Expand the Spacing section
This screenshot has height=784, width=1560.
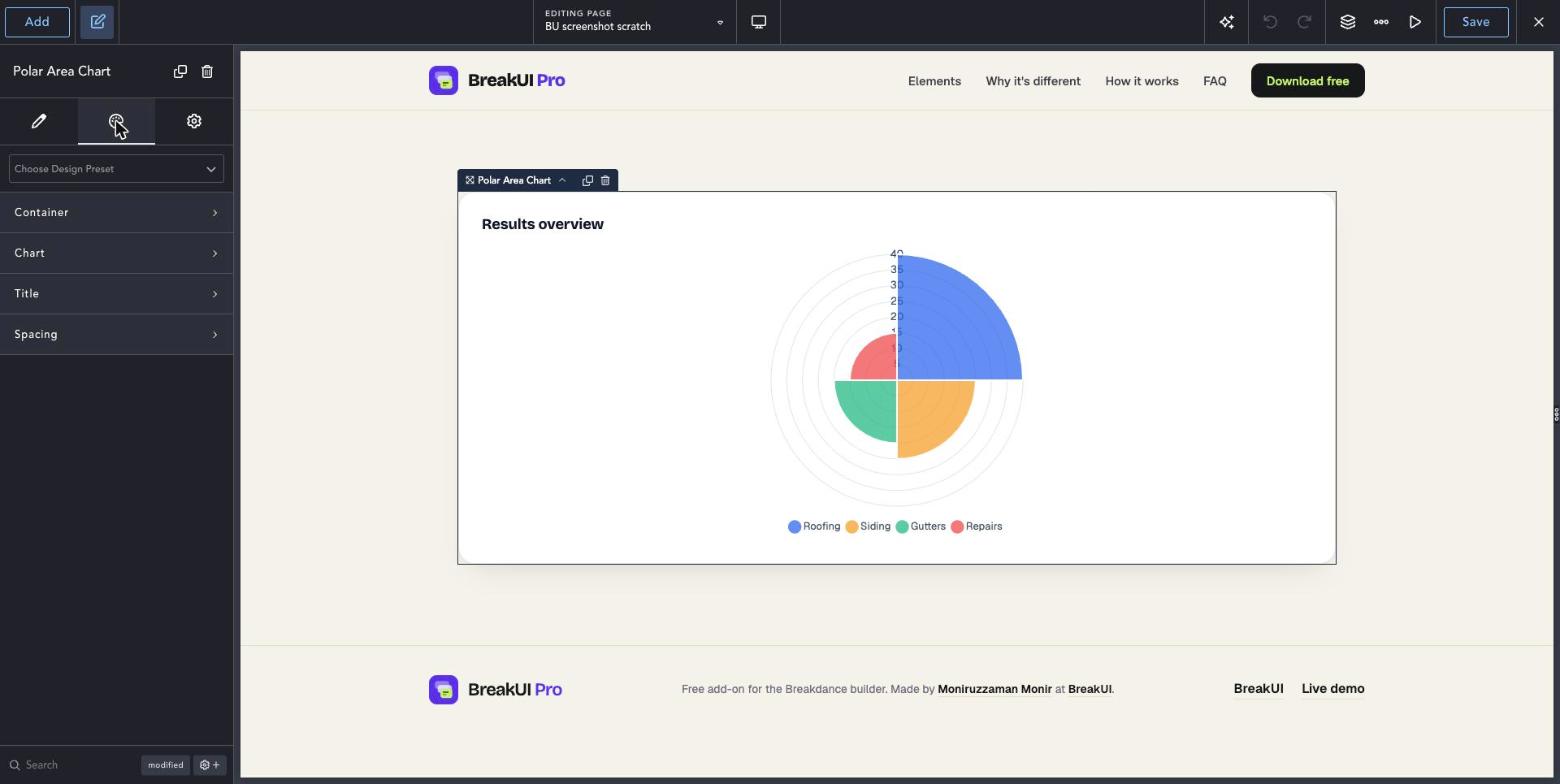[116, 335]
